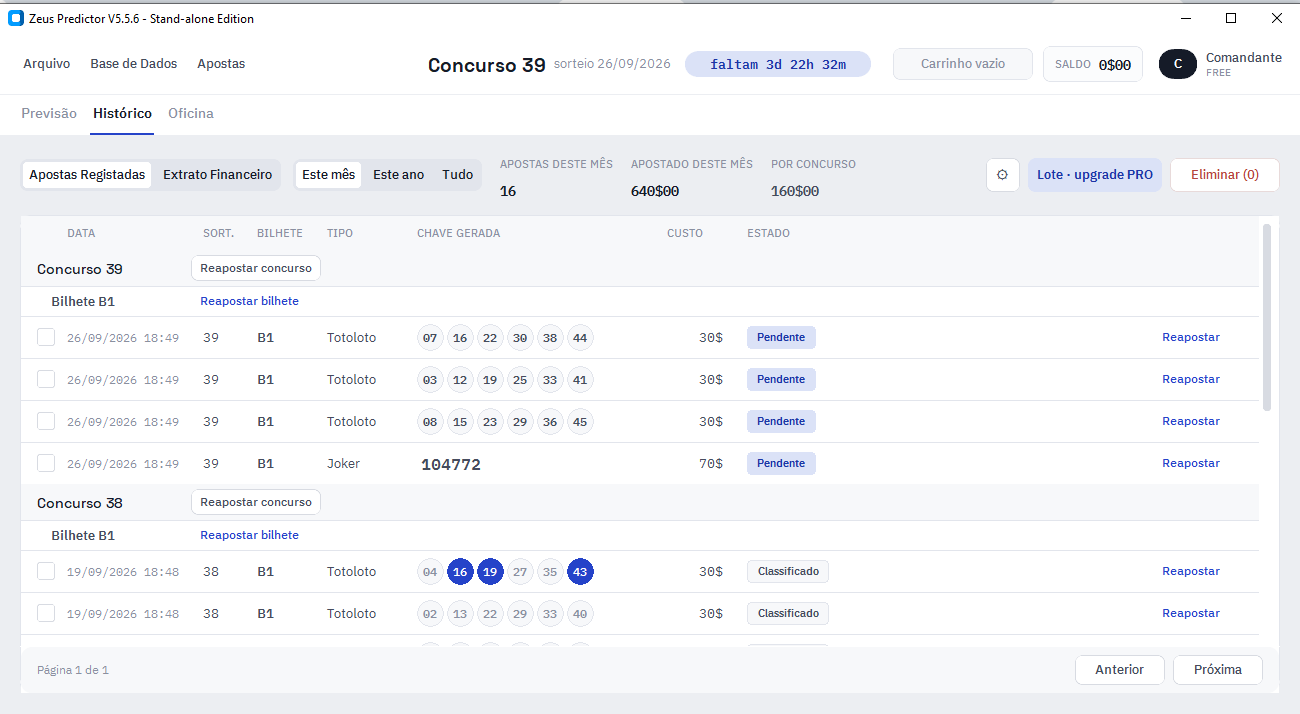Click number ball 40 in Concurso 38 second row

pyautogui.click(x=580, y=614)
